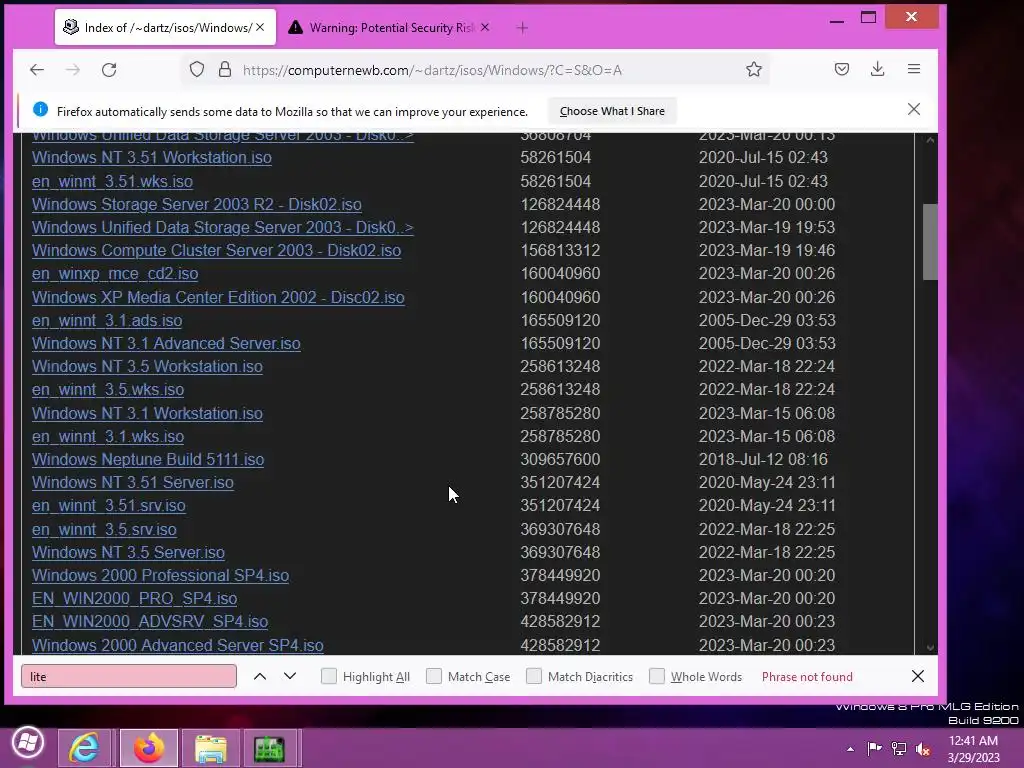The height and width of the screenshot is (768, 1024).
Task: Close the find bar
Action: pyautogui.click(x=918, y=677)
